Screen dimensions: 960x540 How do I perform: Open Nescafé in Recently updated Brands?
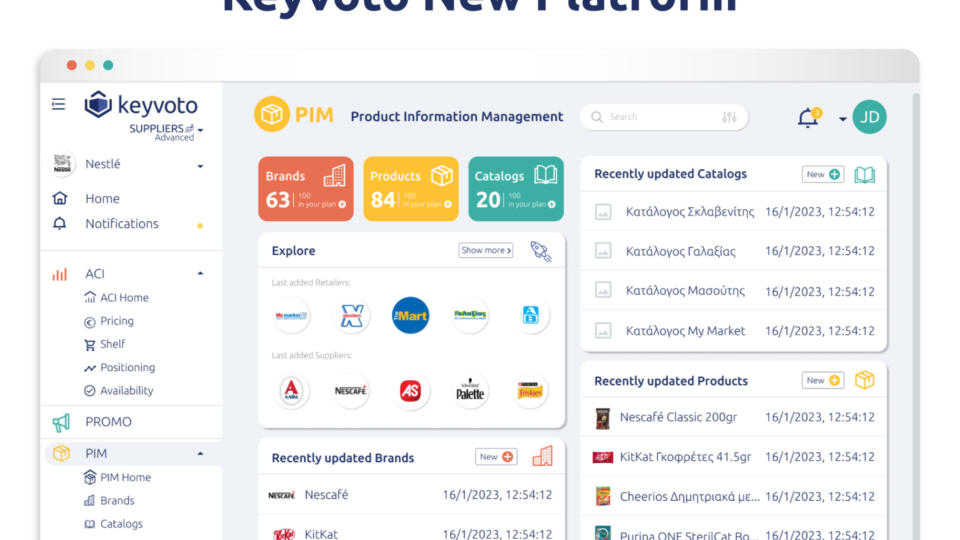click(411, 495)
